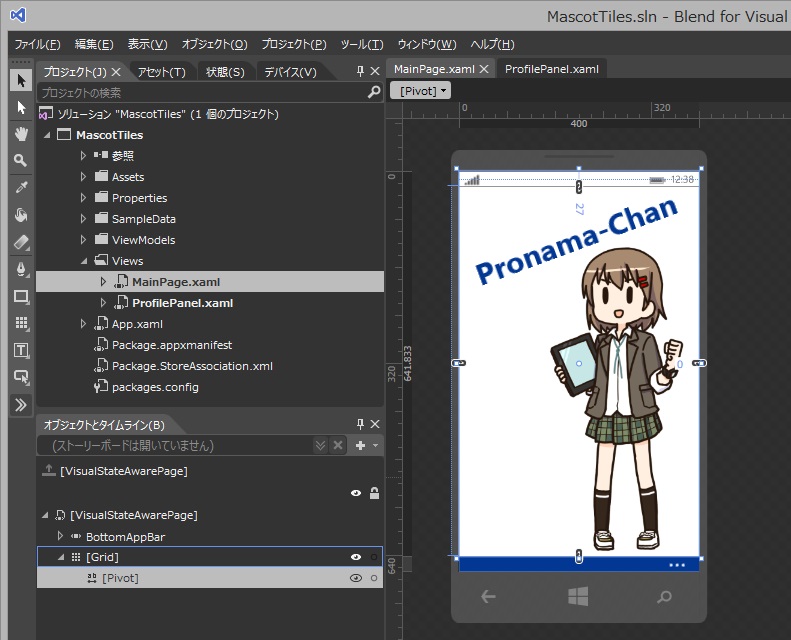Select the Paint Bucket tool

21,215
